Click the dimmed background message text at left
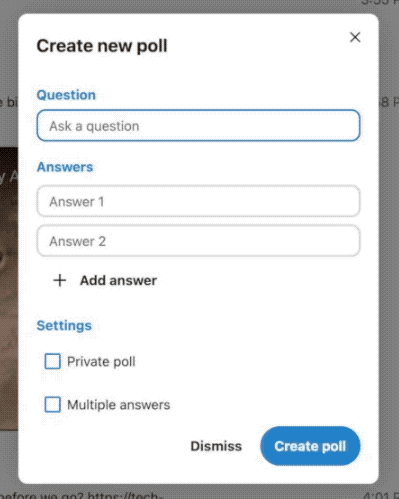 9,102
